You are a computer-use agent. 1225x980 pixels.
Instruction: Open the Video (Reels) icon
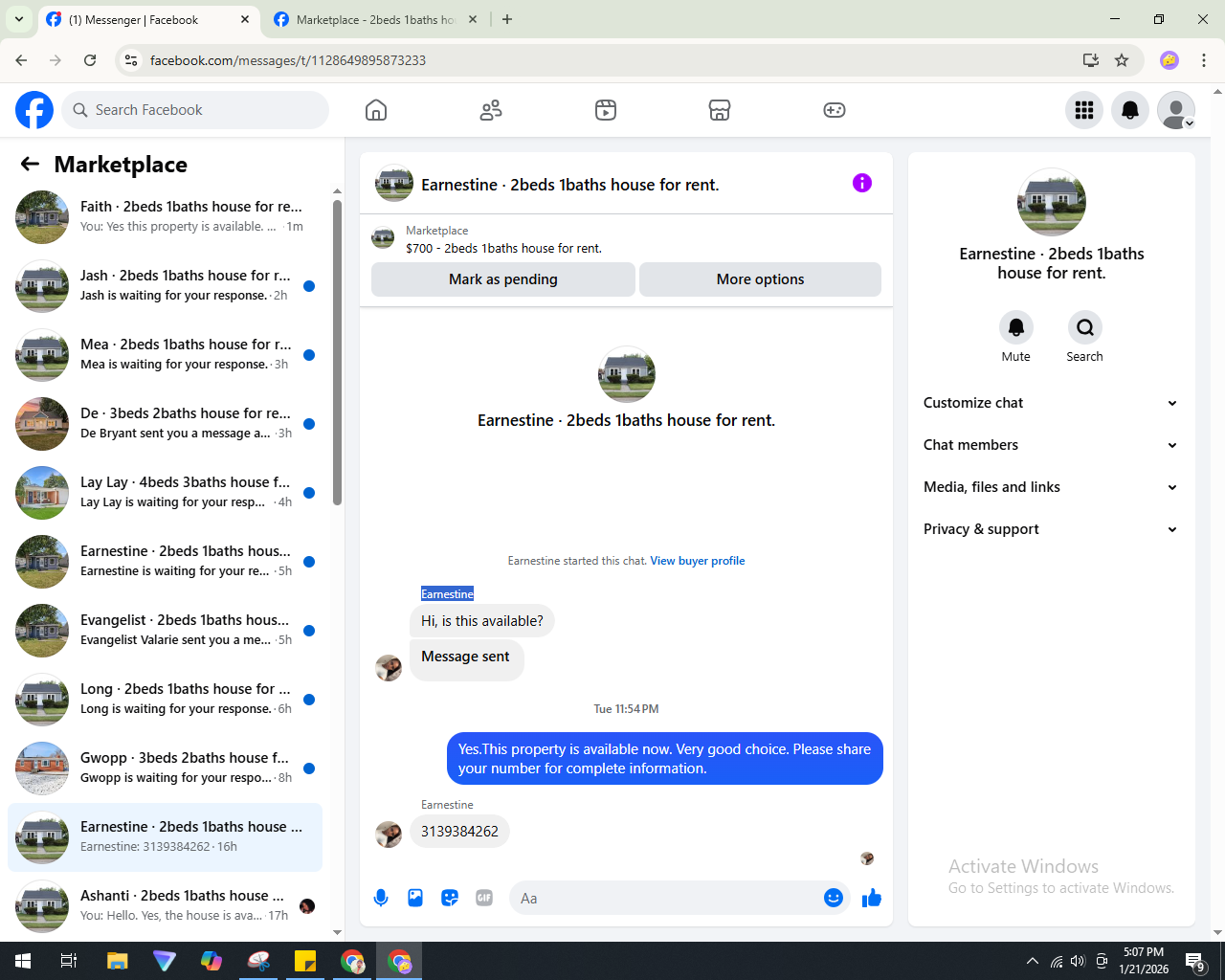tap(606, 110)
